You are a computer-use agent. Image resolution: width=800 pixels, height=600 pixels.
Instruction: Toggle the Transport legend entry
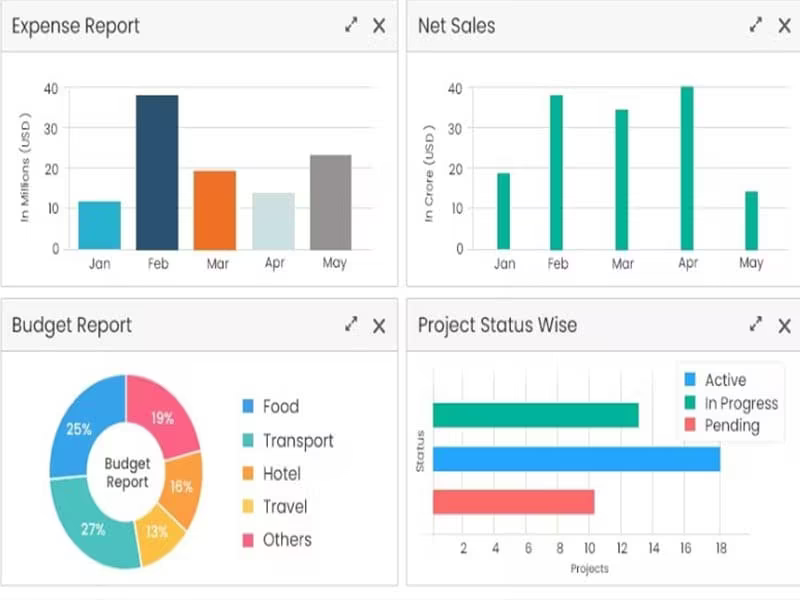click(x=288, y=440)
